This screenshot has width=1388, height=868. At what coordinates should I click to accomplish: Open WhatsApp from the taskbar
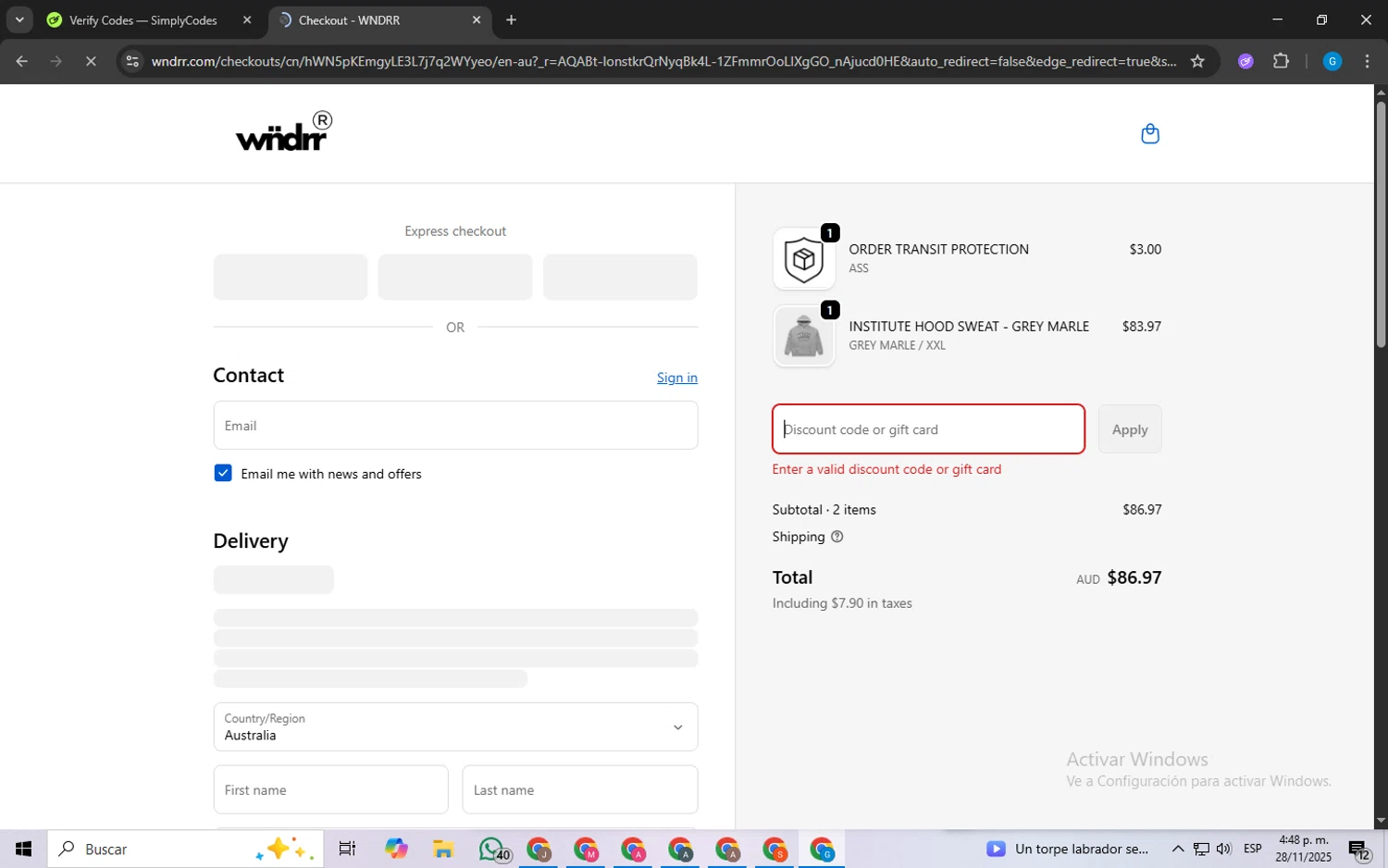pos(493,849)
